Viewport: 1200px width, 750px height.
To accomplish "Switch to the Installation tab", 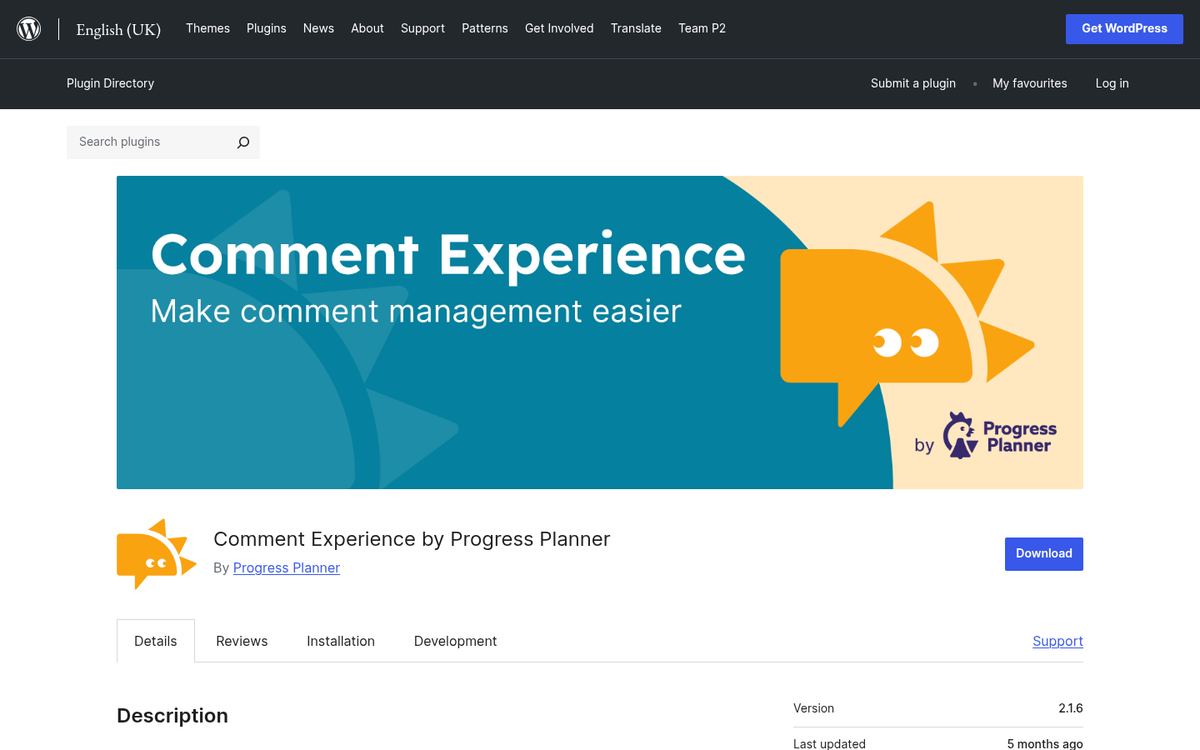I will pos(340,640).
